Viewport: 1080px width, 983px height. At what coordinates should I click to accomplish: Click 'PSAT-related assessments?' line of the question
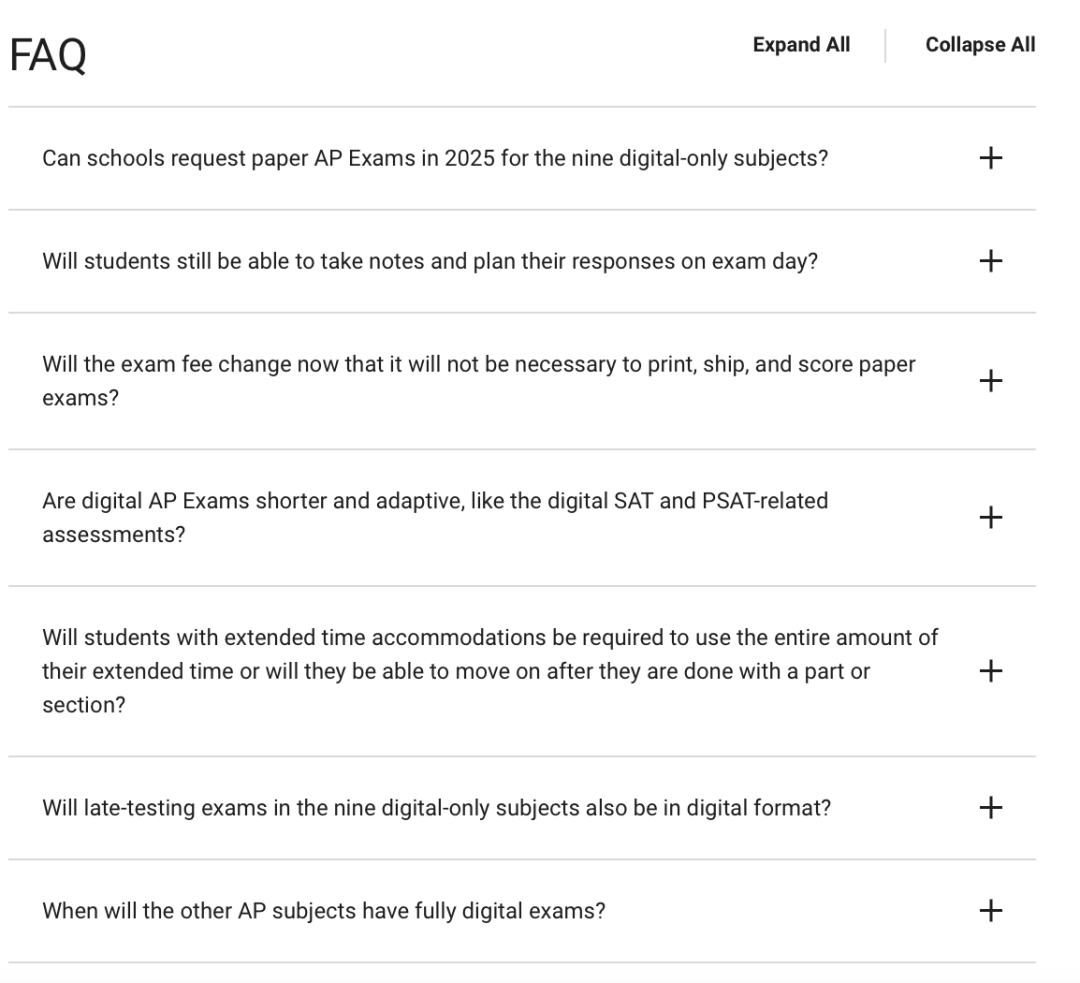114,535
